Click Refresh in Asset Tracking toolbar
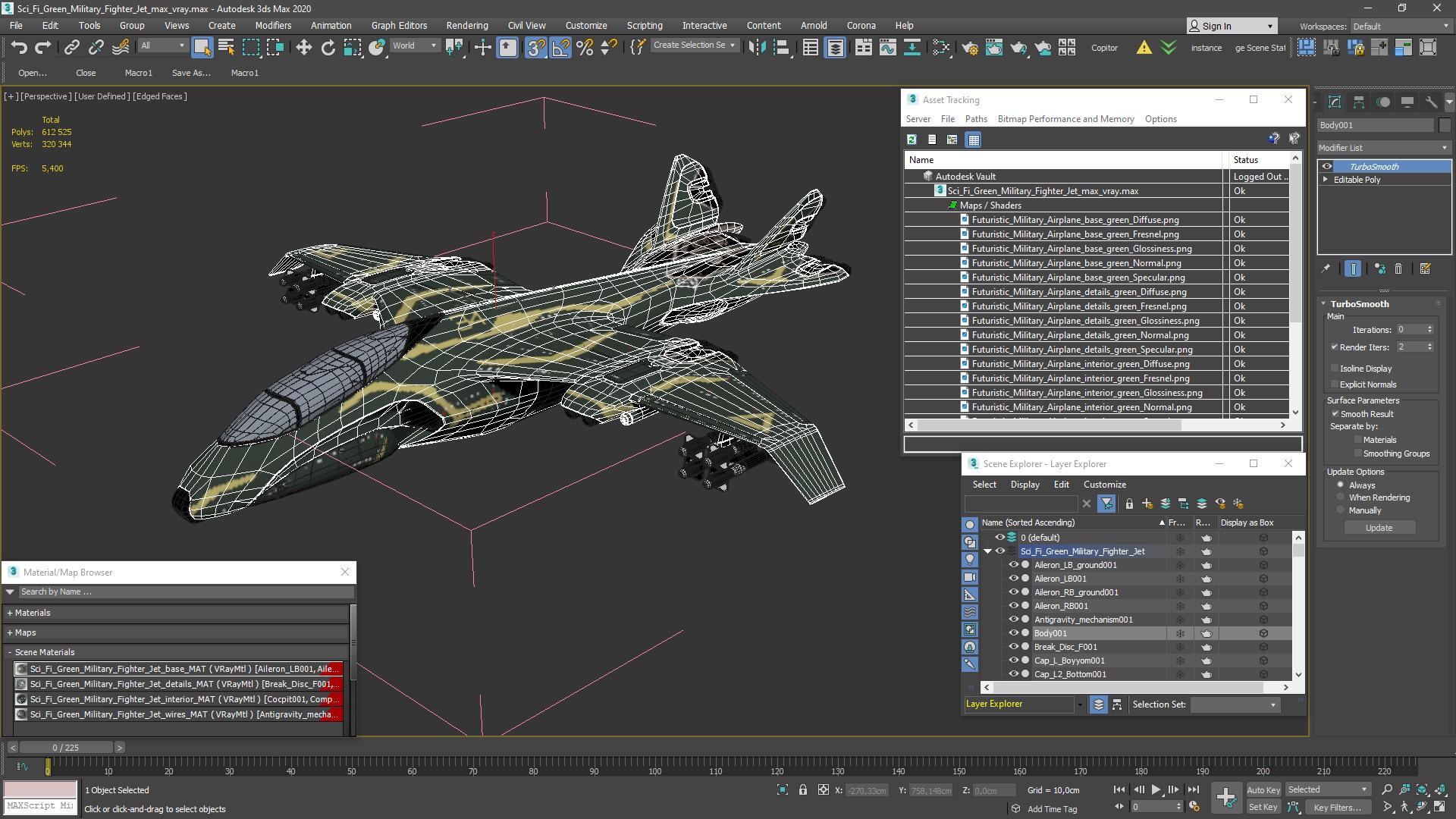This screenshot has width=1456, height=819. (x=912, y=140)
